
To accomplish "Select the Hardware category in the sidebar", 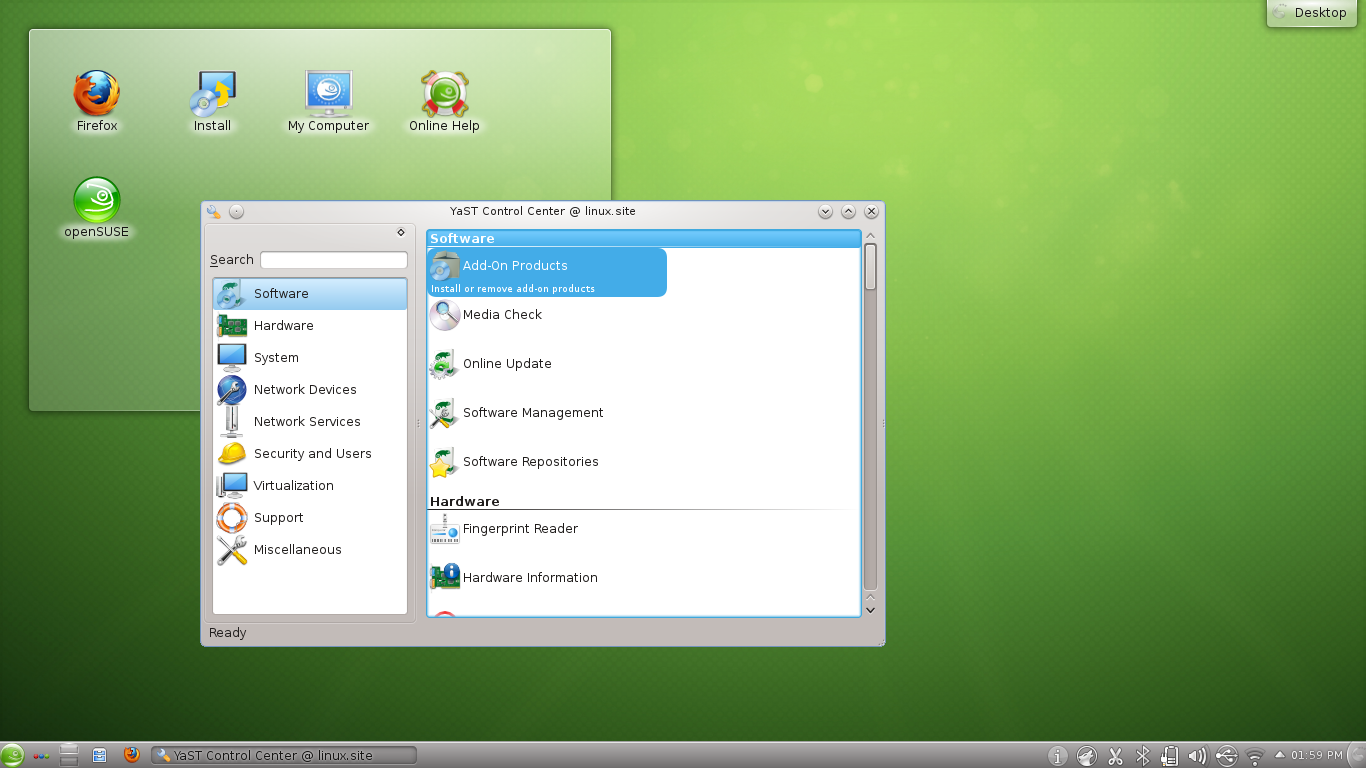I will pyautogui.click(x=310, y=326).
